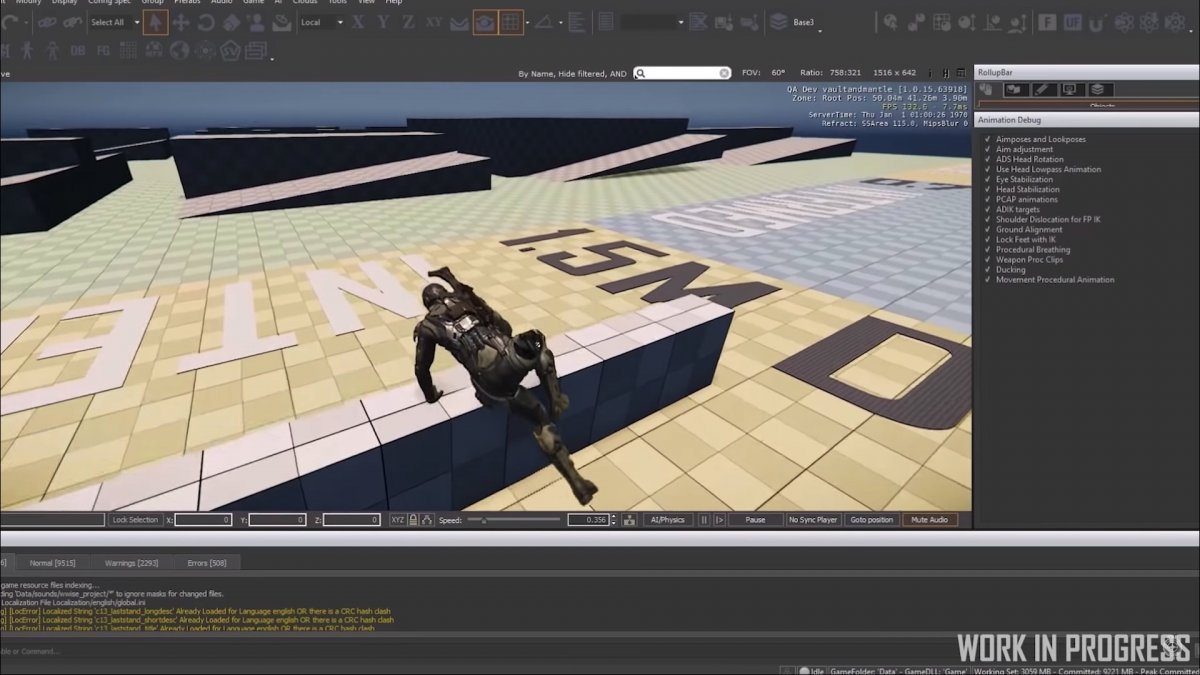Switch to the Normal [9515] console tab

[x=53, y=563]
